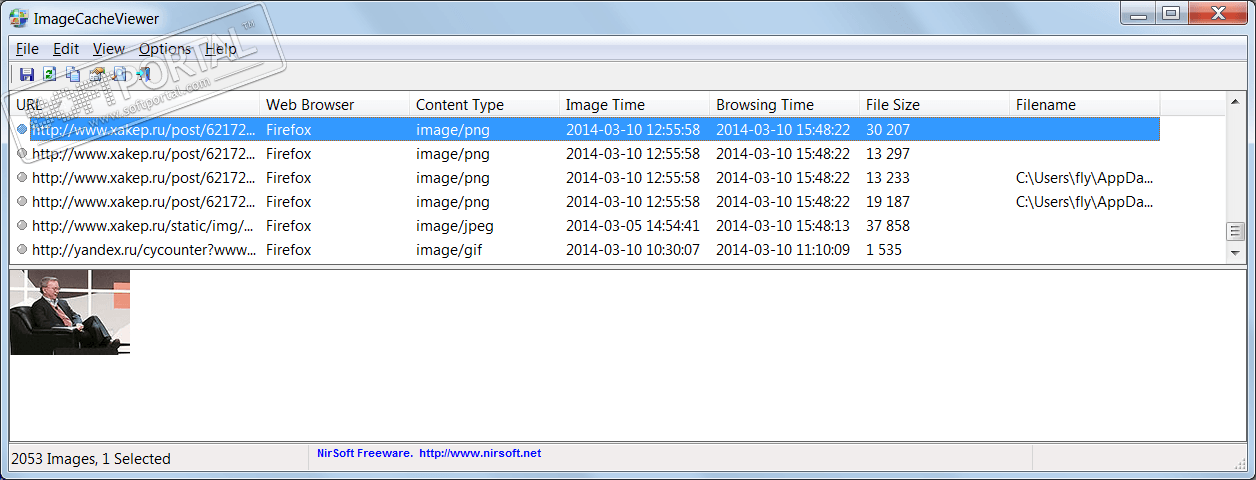
Task: Click the vertical scrollbar thumb in list
Action: point(1235,232)
